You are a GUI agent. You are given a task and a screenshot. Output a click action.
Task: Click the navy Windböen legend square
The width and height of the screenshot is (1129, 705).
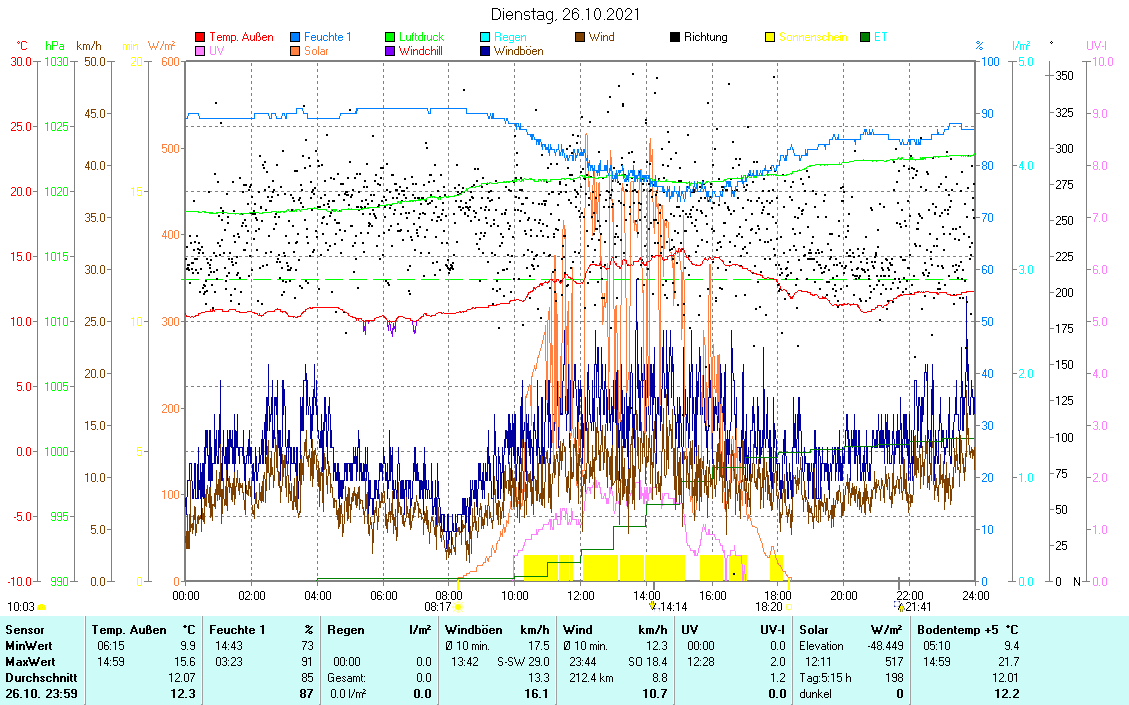[x=485, y=51]
